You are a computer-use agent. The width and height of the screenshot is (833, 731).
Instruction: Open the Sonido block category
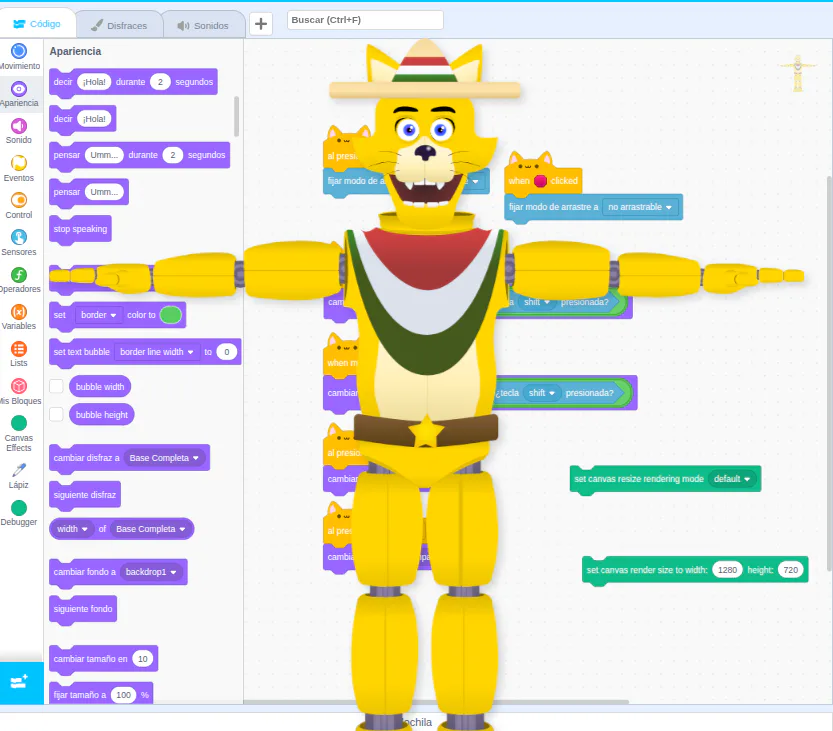tap(19, 131)
